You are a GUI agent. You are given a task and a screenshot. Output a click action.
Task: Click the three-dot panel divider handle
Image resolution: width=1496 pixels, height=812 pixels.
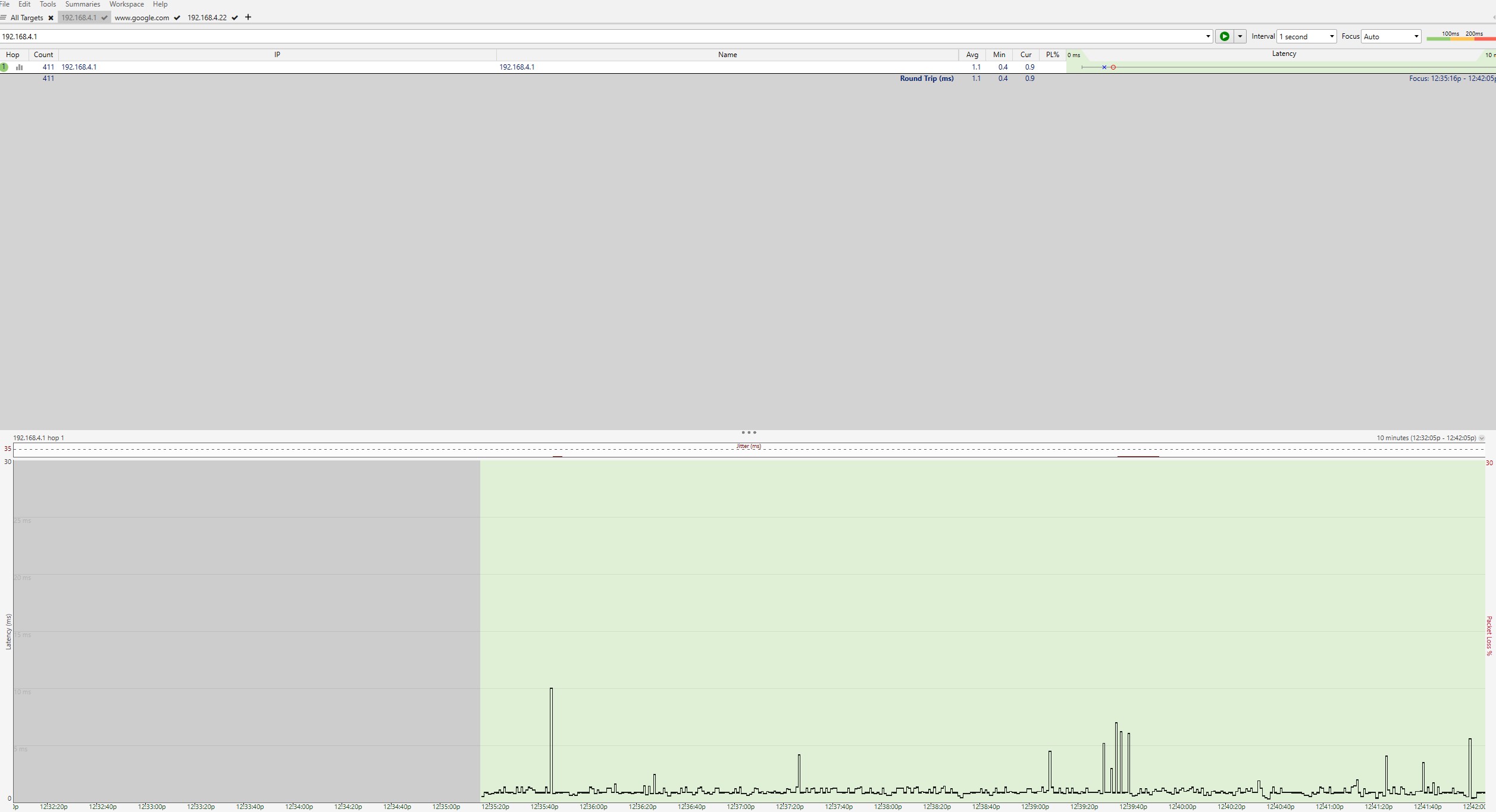(x=749, y=432)
